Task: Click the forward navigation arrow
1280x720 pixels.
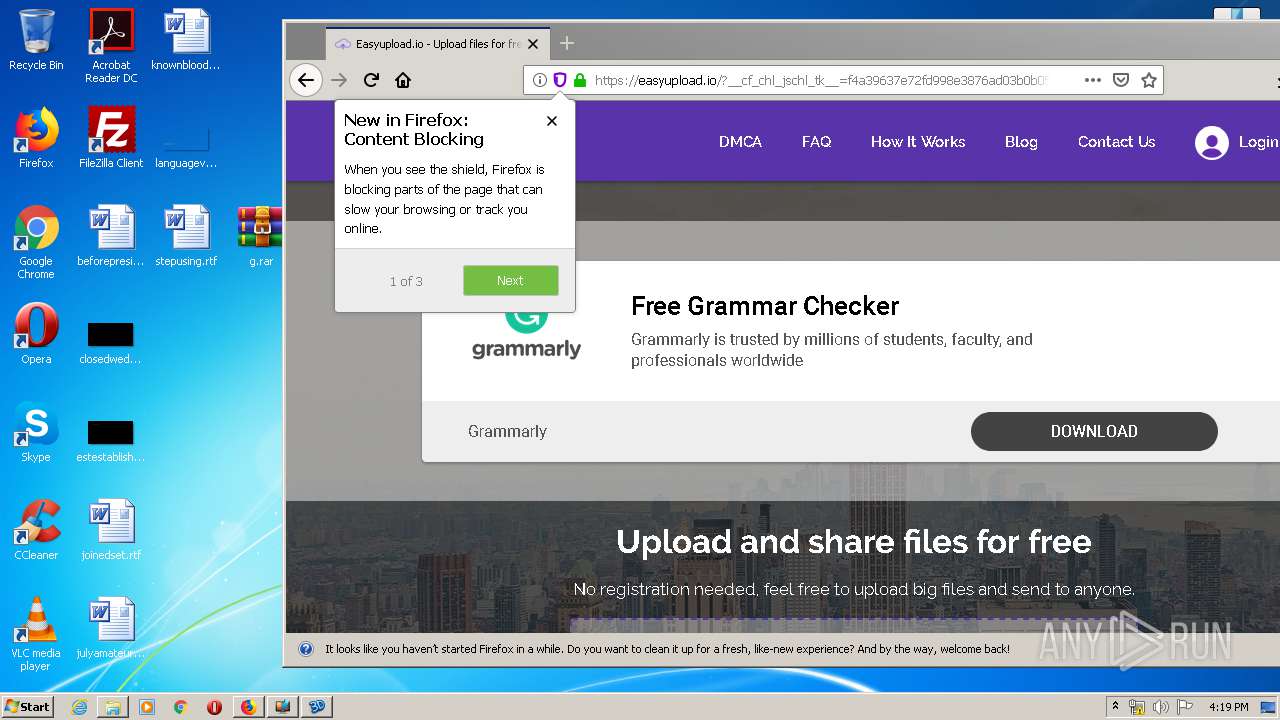Action: (x=339, y=80)
